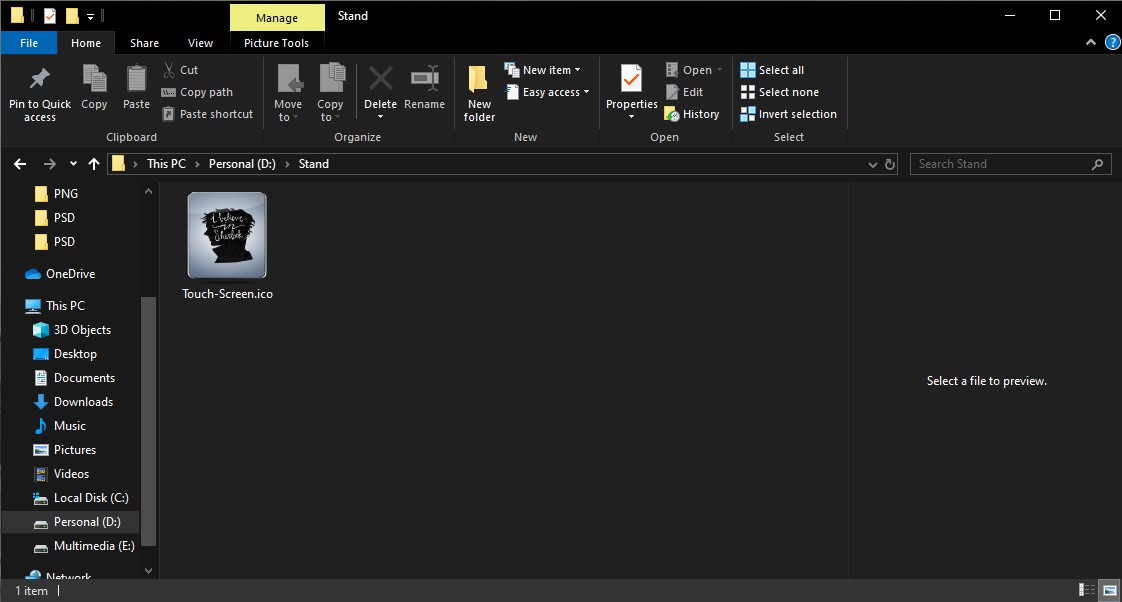Open Properties from the ribbon icon
The height and width of the screenshot is (602, 1122).
(630, 90)
